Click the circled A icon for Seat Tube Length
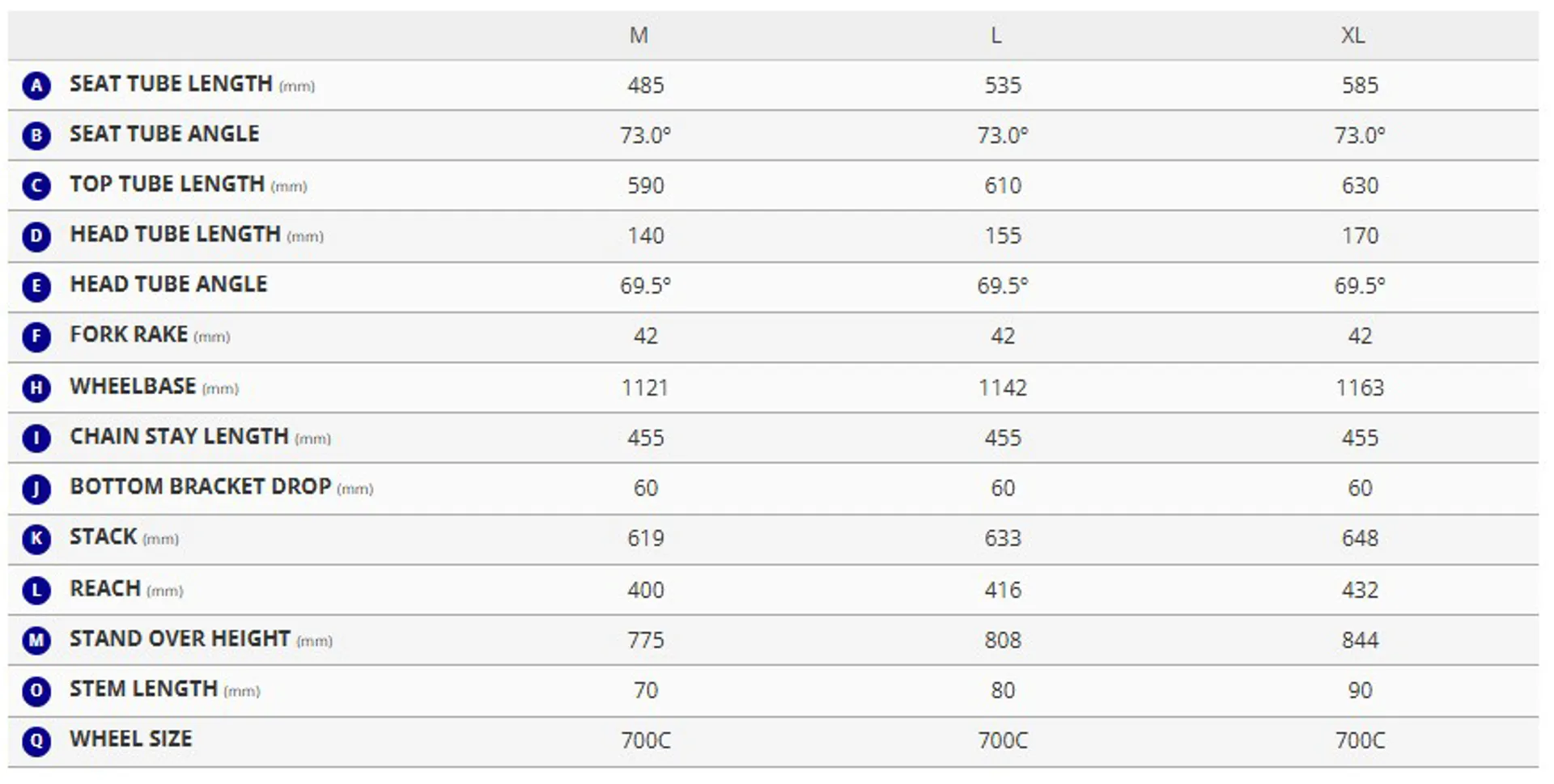 pos(36,86)
